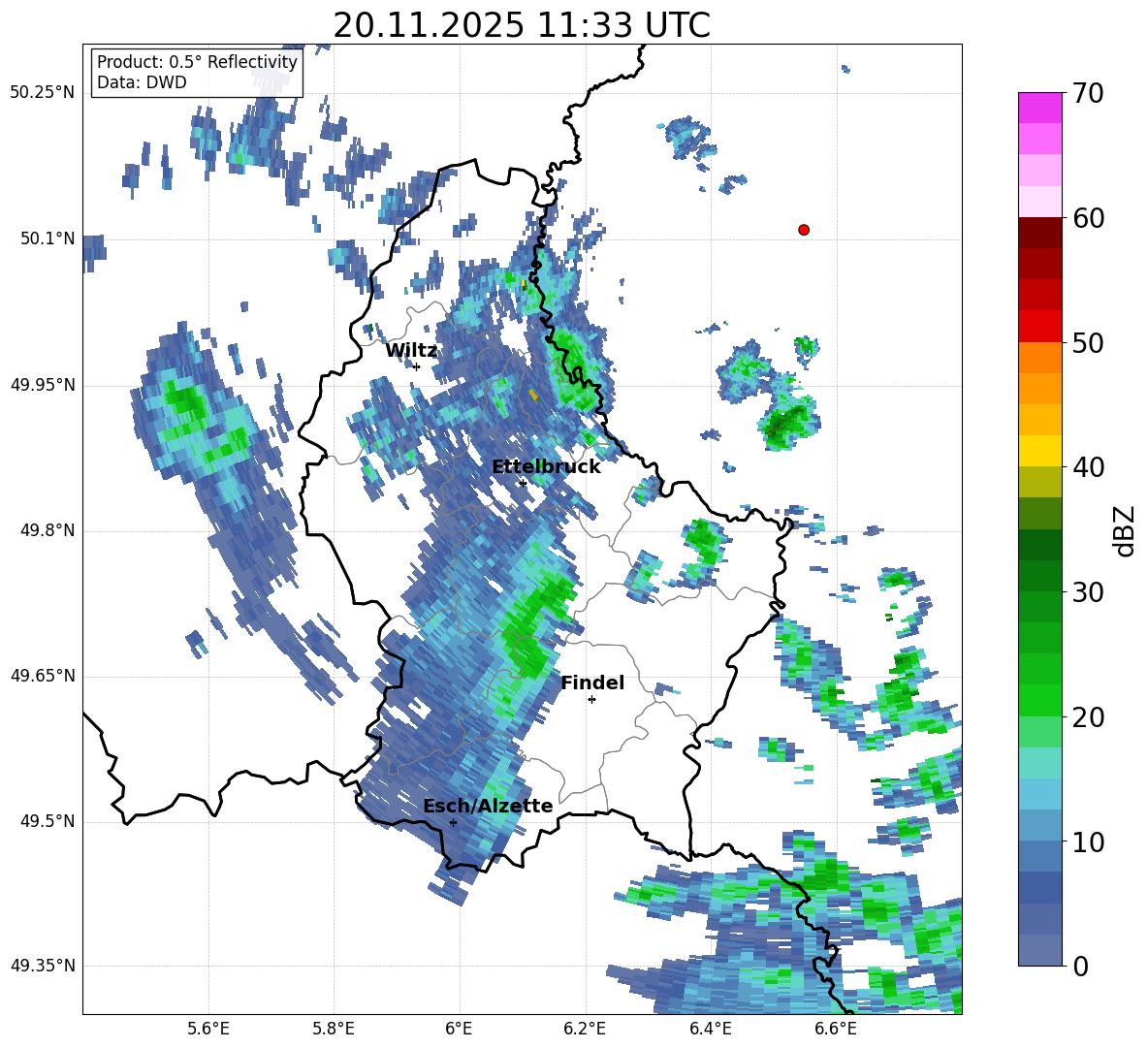Click the 49.8°N latitude label
Image resolution: width=1148 pixels, height=1048 pixels.
click(47, 530)
